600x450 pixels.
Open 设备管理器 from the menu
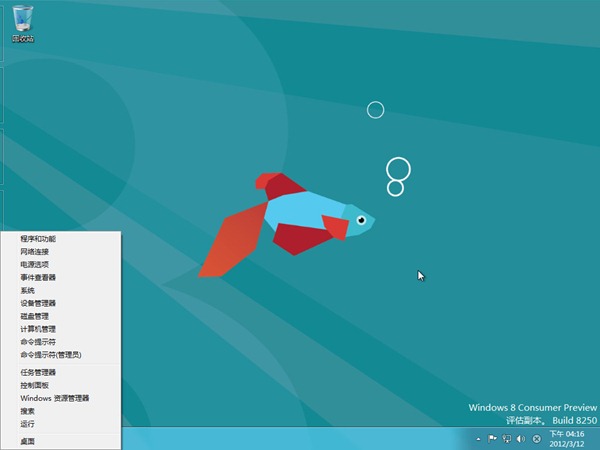(61, 303)
